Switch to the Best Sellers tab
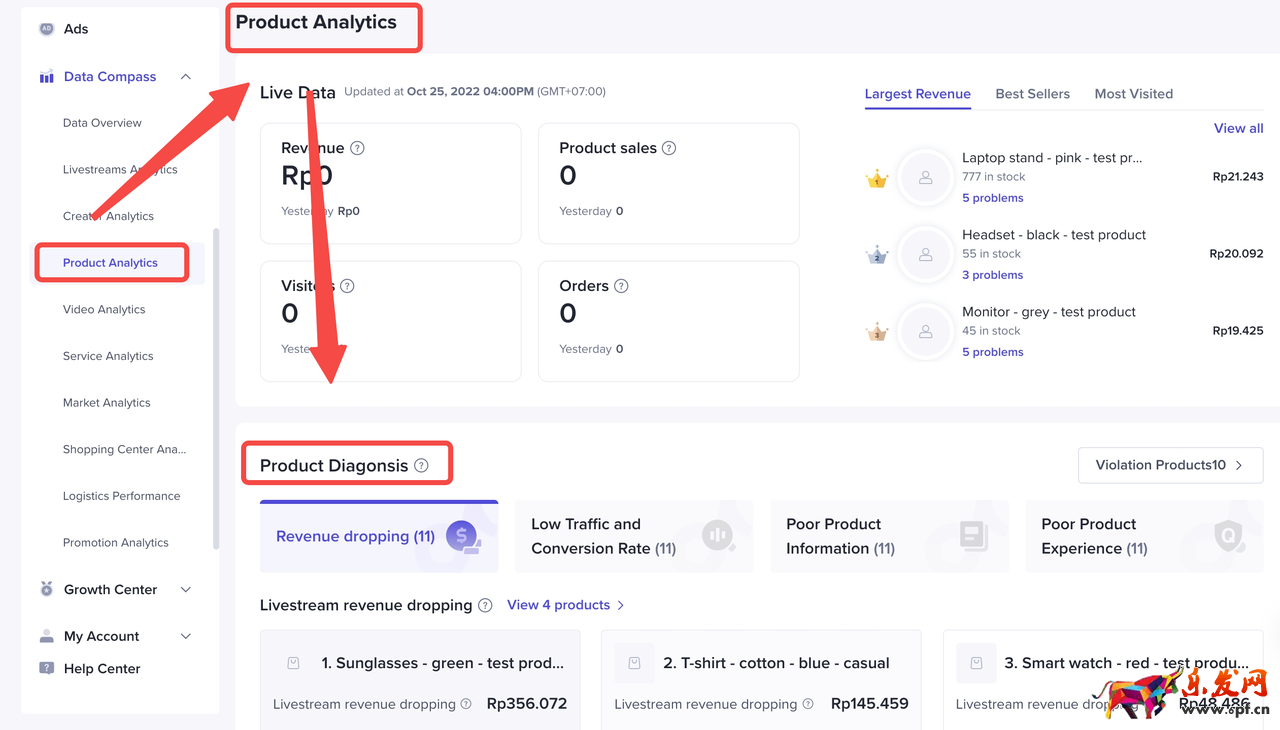This screenshot has height=730, width=1280. (1032, 94)
